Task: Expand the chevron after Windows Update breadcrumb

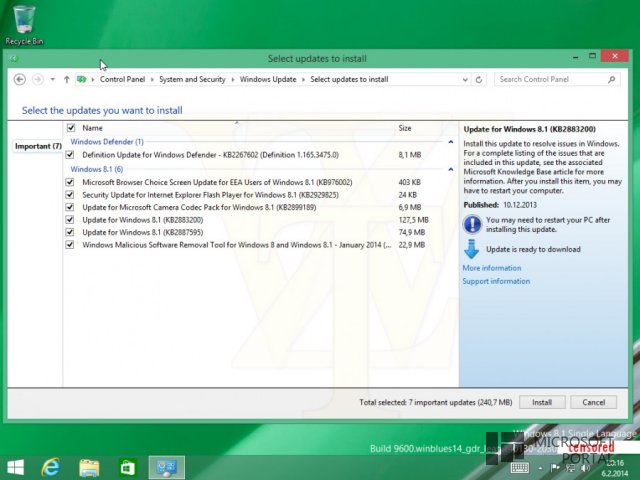Action: click(x=303, y=80)
